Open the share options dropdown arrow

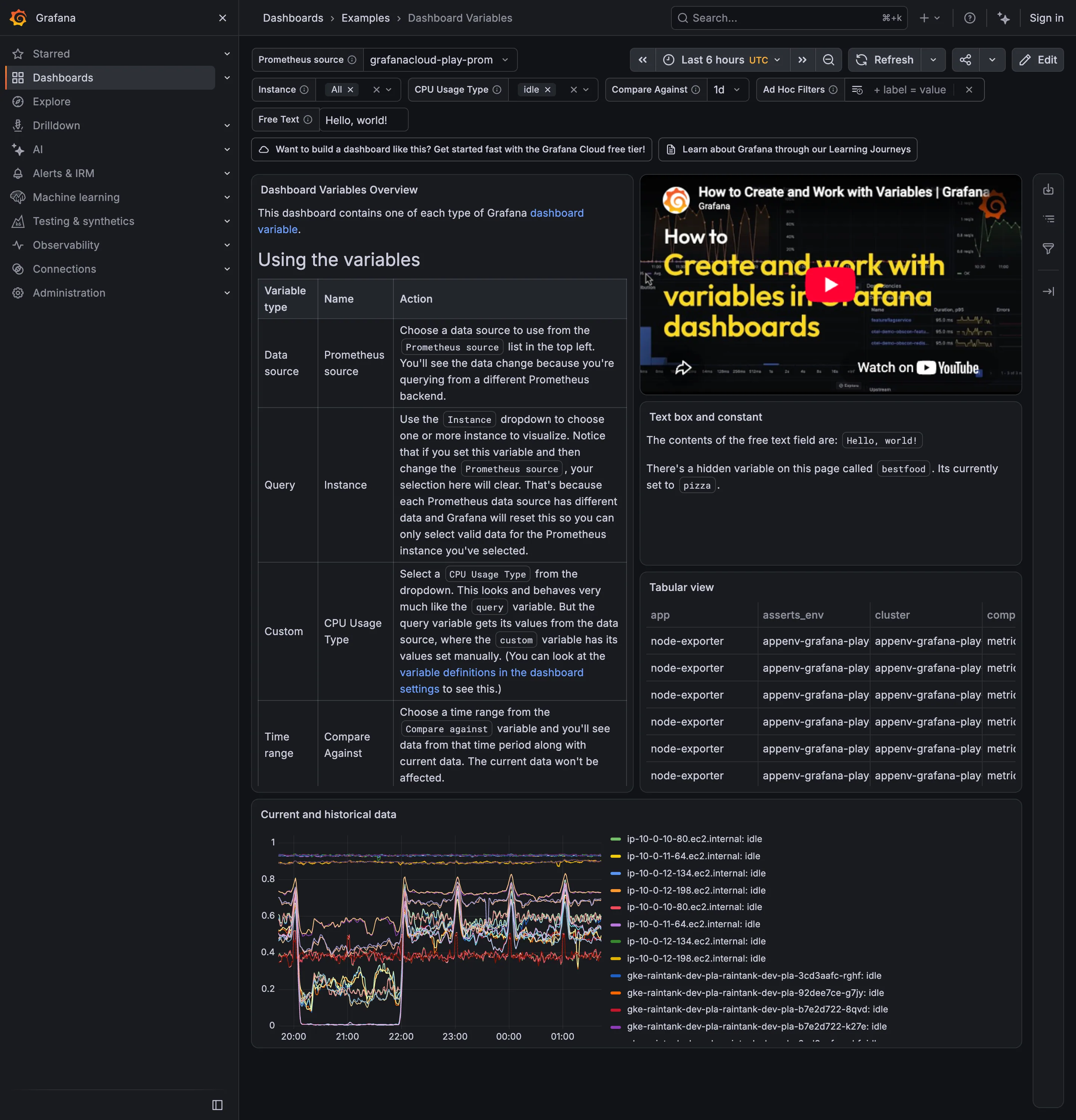coord(992,60)
